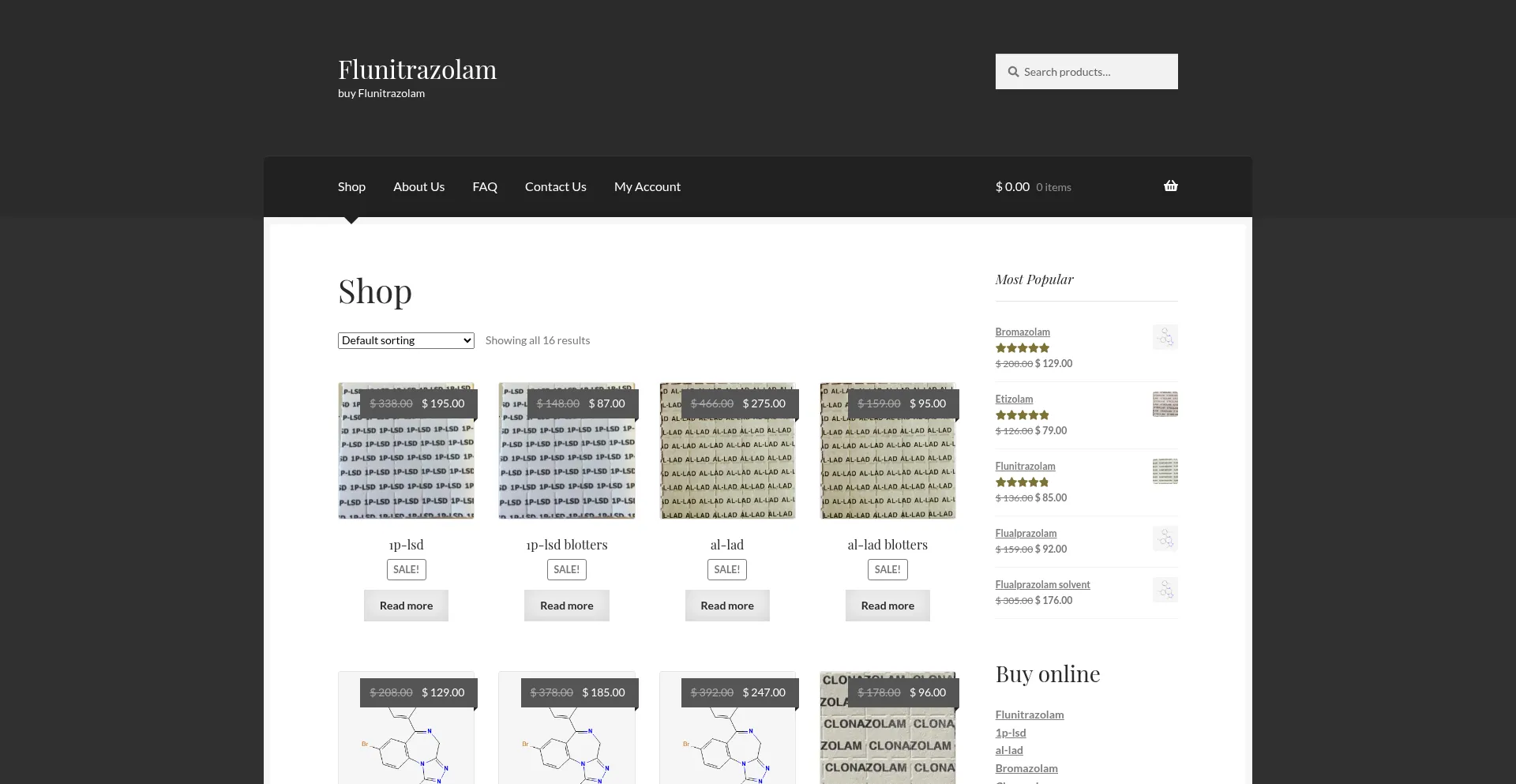Open Flunitrazolam link in Most Popular
The height and width of the screenshot is (784, 1516).
click(1025, 467)
